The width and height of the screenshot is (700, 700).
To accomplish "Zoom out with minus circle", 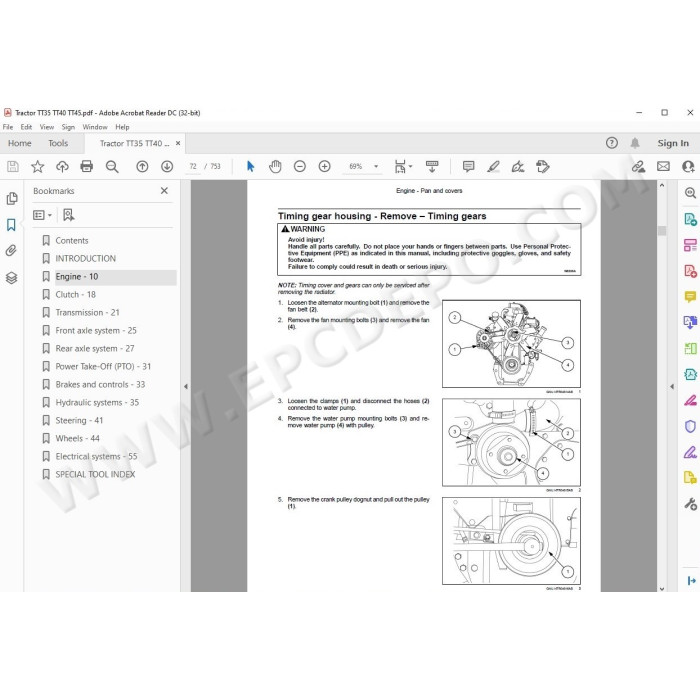I will coord(300,167).
